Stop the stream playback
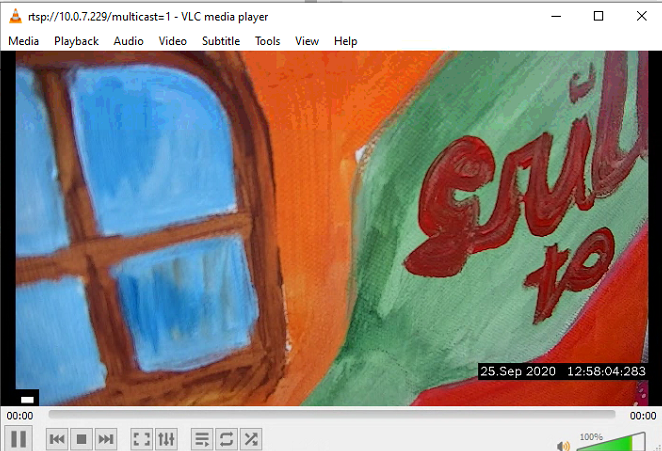The width and height of the screenshot is (662, 451). click(x=81, y=439)
